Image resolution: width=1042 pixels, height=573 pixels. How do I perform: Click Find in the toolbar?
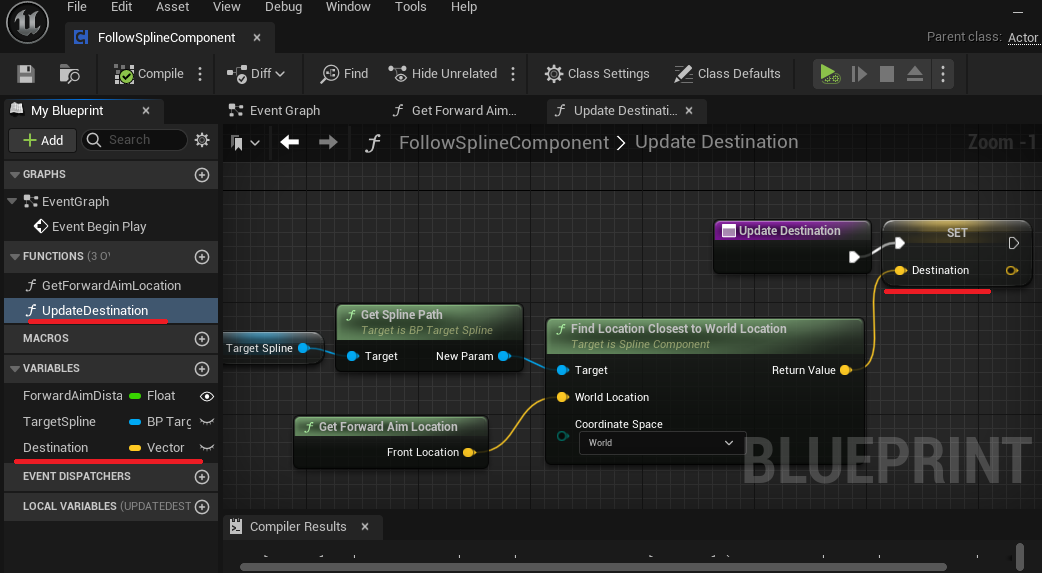click(344, 74)
